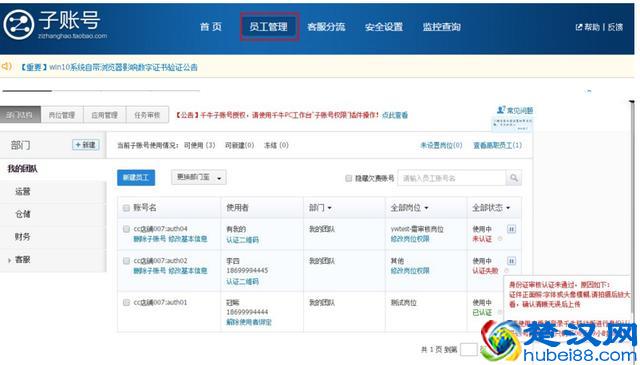640x365 pixels.
Task: Select 我的团队 in department tree
Action: point(23,169)
